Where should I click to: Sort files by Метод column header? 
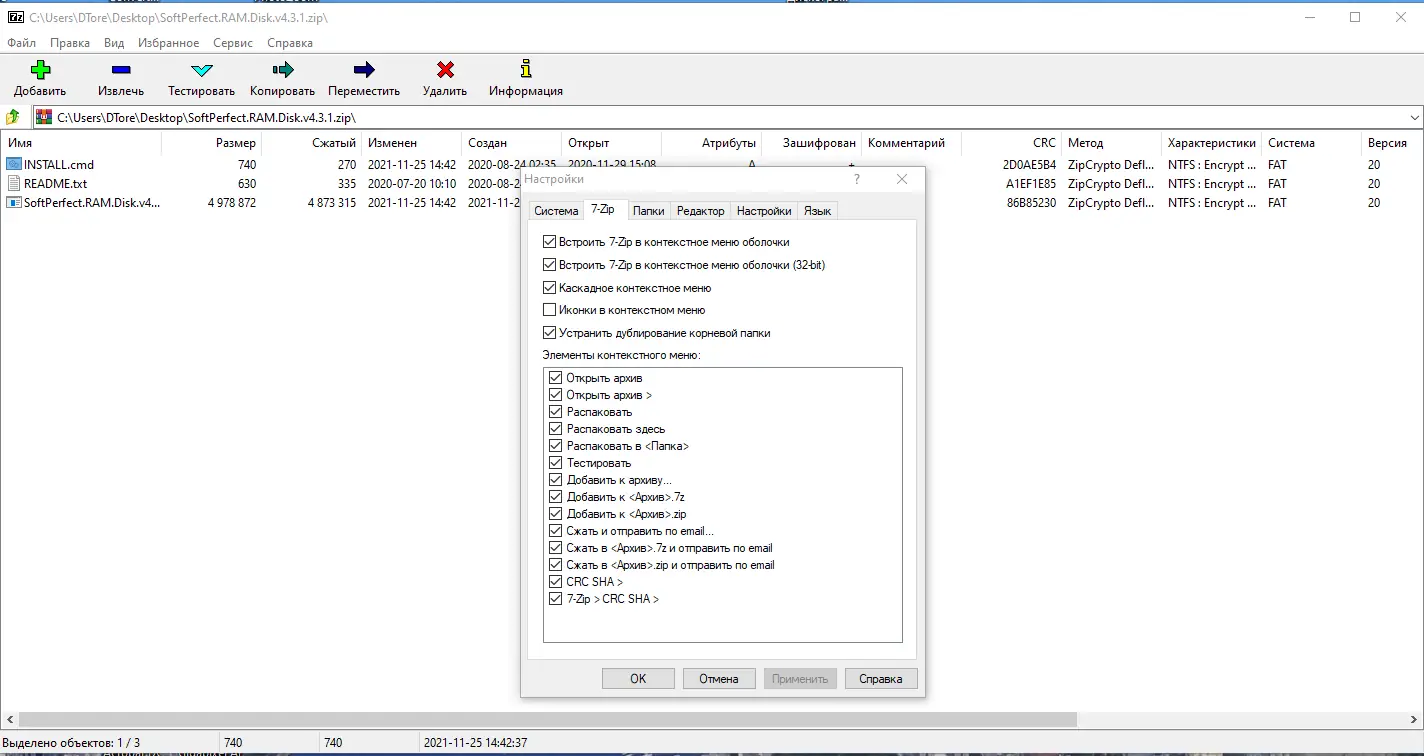(x=1111, y=143)
